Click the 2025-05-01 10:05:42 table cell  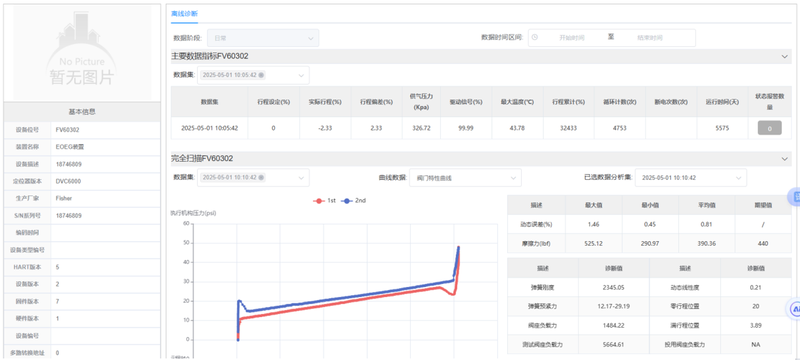click(x=209, y=128)
